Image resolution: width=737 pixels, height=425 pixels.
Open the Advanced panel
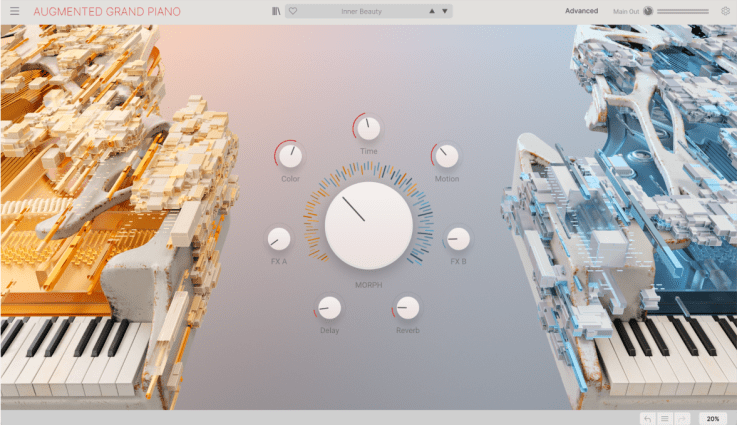coord(581,11)
